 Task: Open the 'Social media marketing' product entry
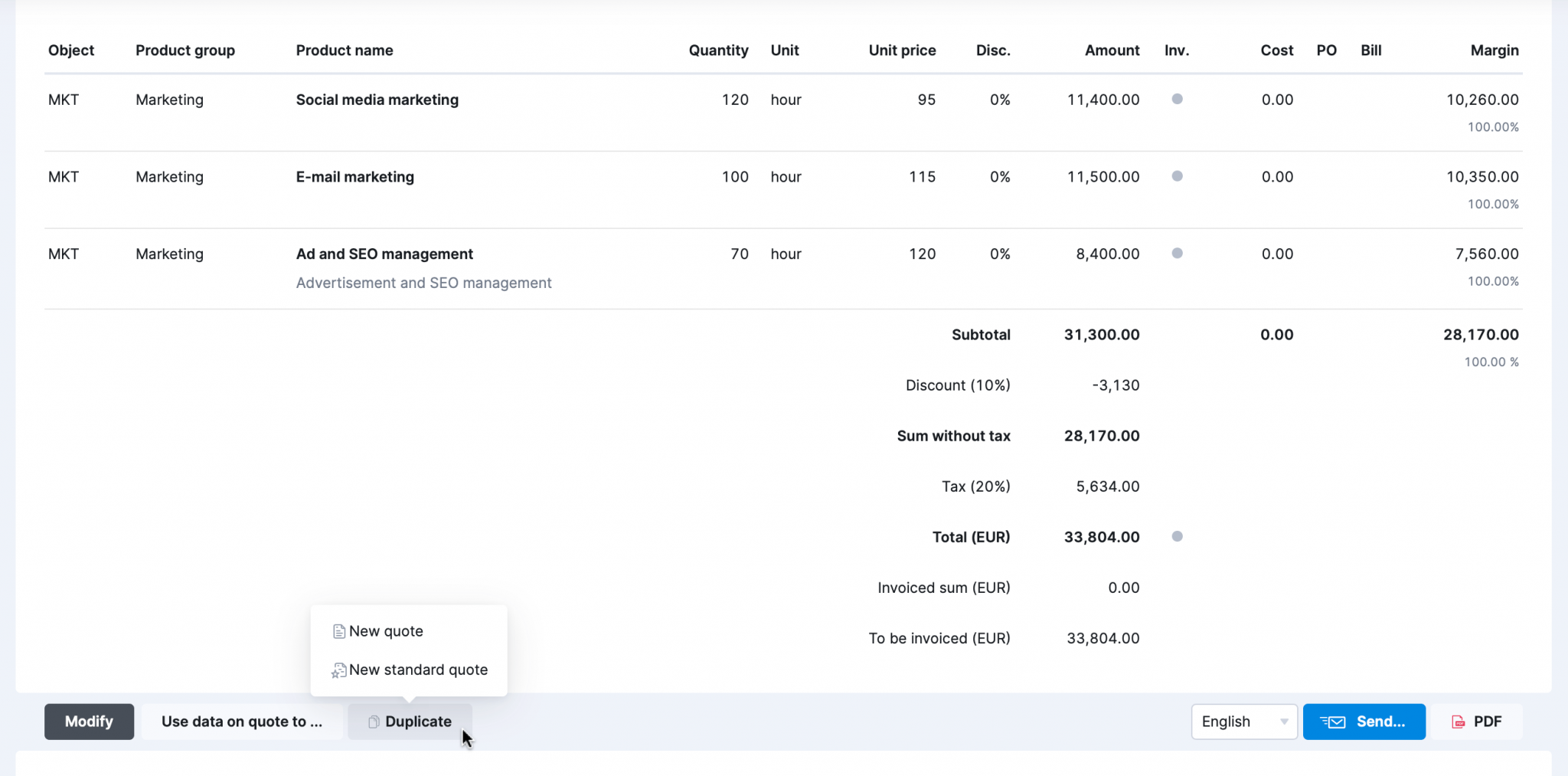click(x=377, y=99)
